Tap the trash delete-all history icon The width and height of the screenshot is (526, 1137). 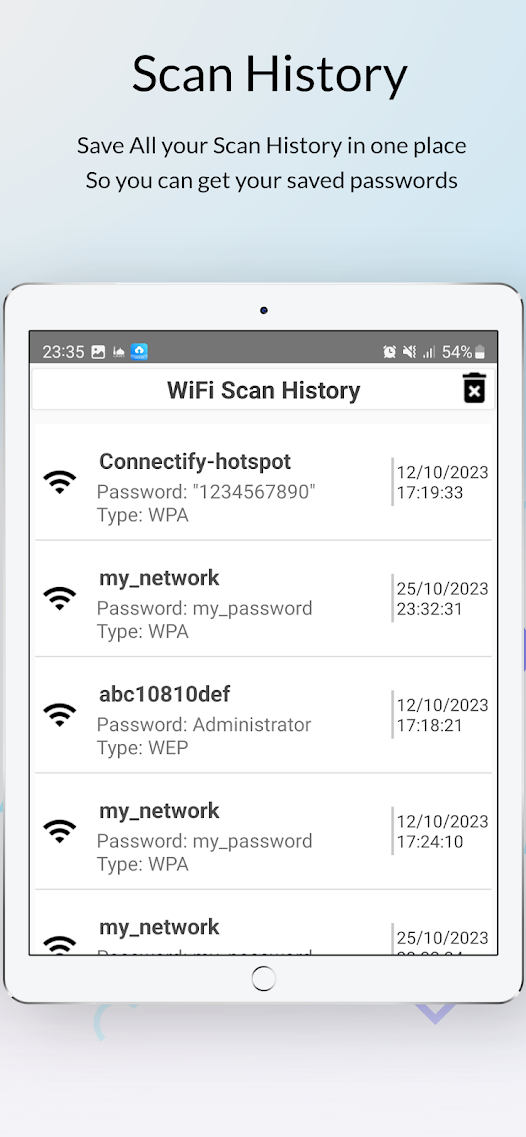point(474,388)
